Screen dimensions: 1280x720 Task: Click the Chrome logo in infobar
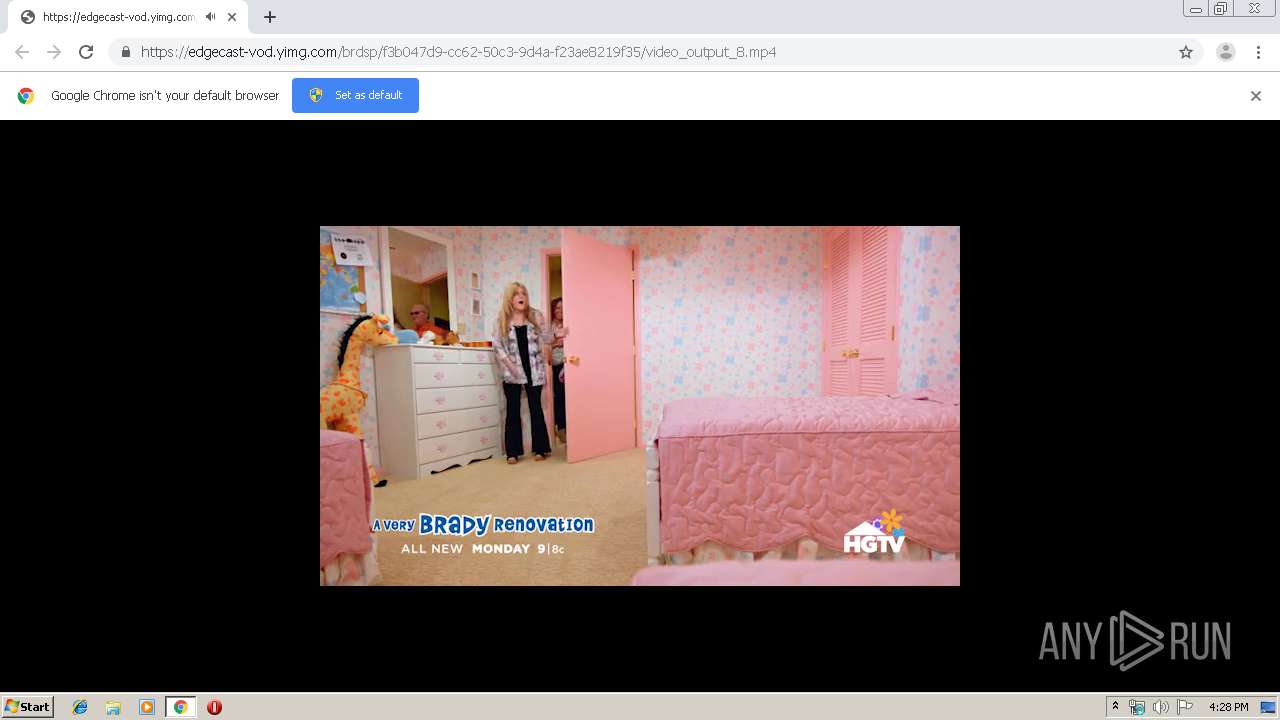(x=26, y=96)
